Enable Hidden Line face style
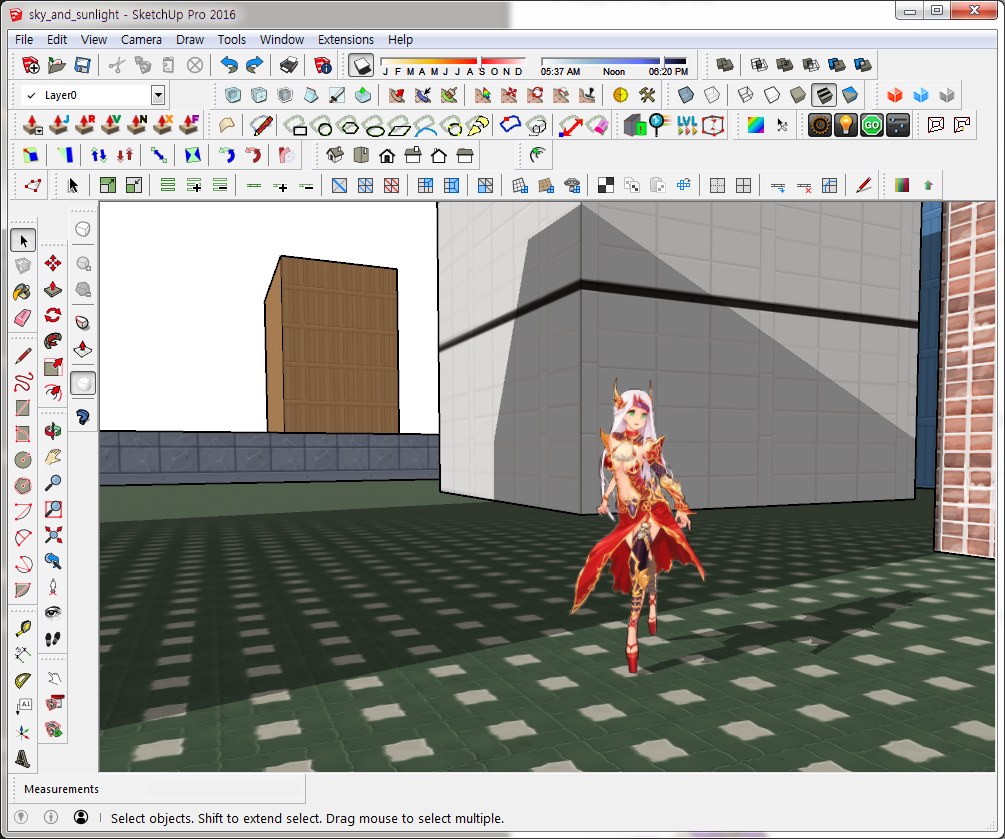This screenshot has height=839, width=1005. point(772,96)
